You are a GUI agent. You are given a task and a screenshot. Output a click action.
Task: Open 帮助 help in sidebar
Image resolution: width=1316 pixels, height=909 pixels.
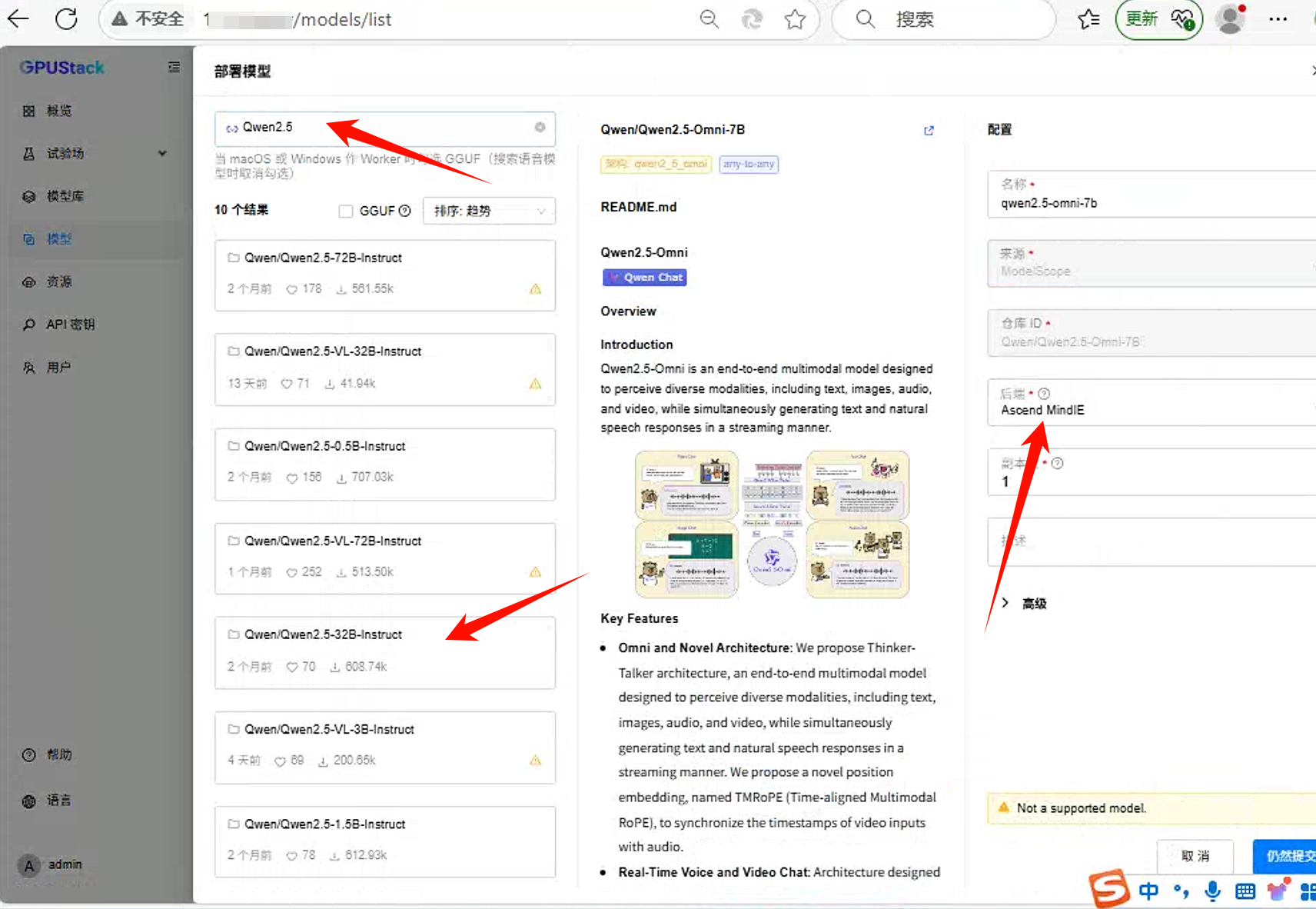pos(96,754)
